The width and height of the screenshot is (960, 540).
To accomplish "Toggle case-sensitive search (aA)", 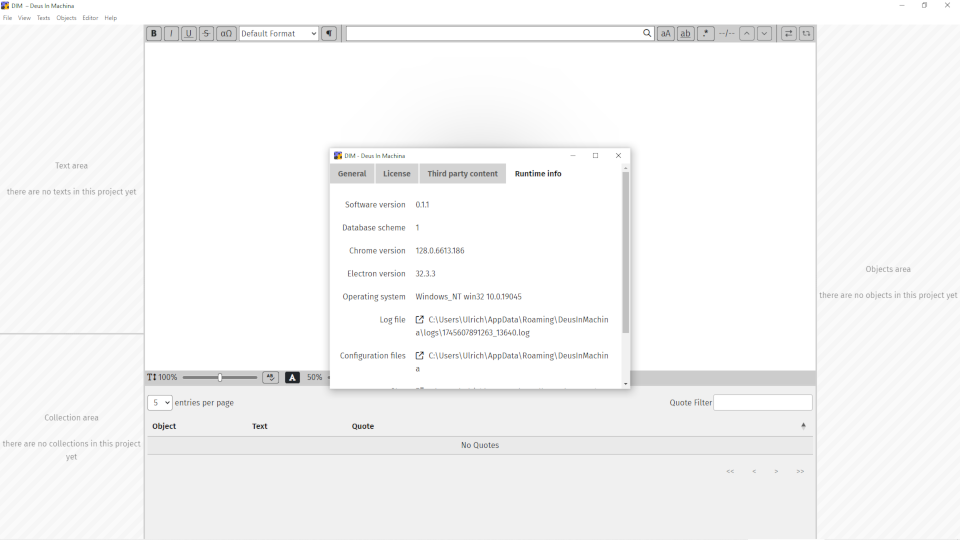I will tap(666, 34).
